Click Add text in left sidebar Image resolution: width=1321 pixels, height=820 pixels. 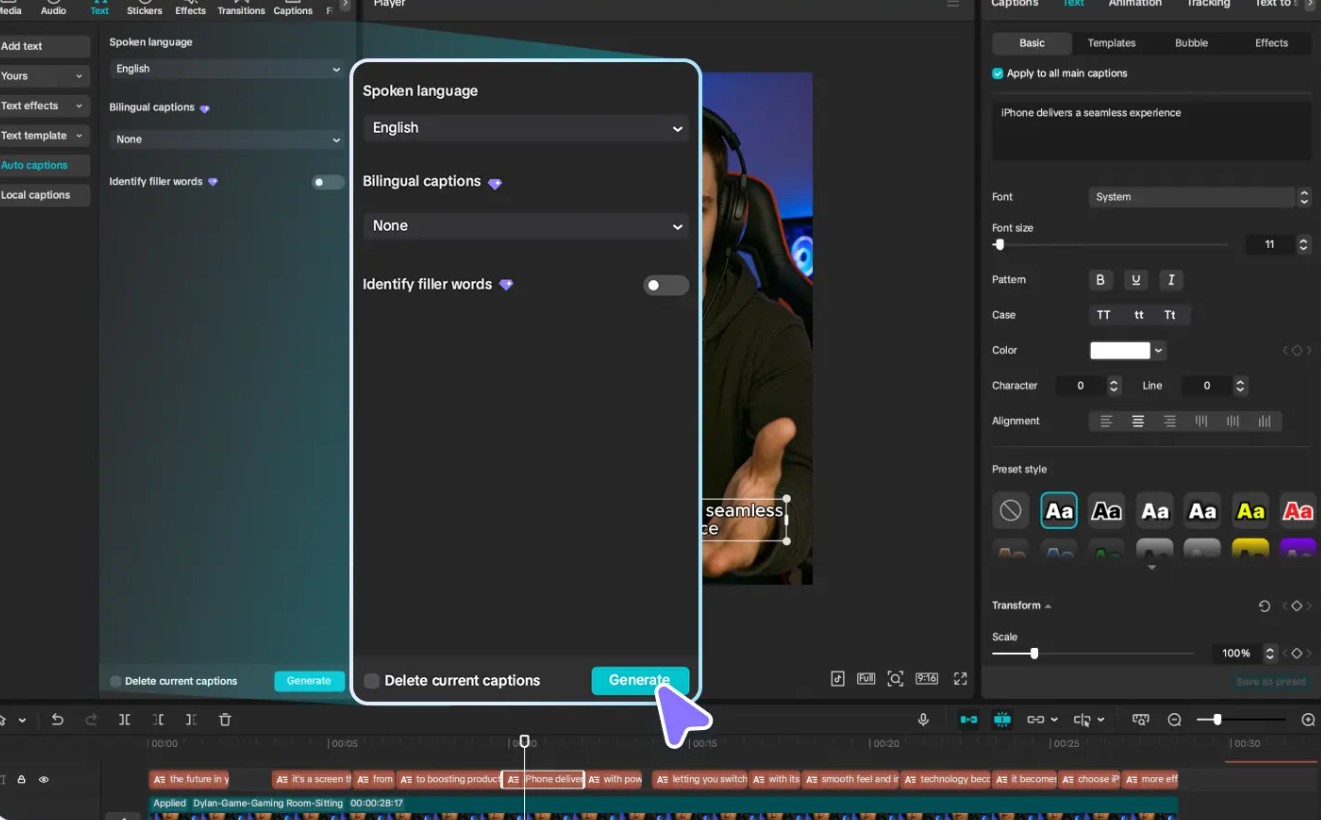pos(43,47)
